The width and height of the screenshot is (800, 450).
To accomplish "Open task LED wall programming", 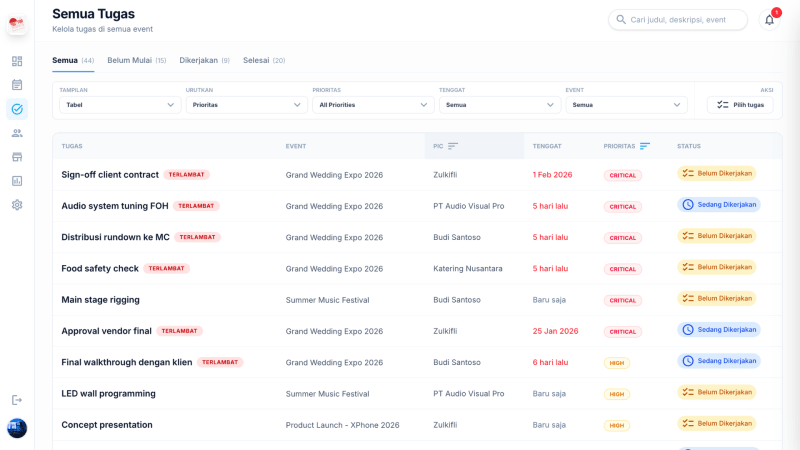I will tap(109, 393).
